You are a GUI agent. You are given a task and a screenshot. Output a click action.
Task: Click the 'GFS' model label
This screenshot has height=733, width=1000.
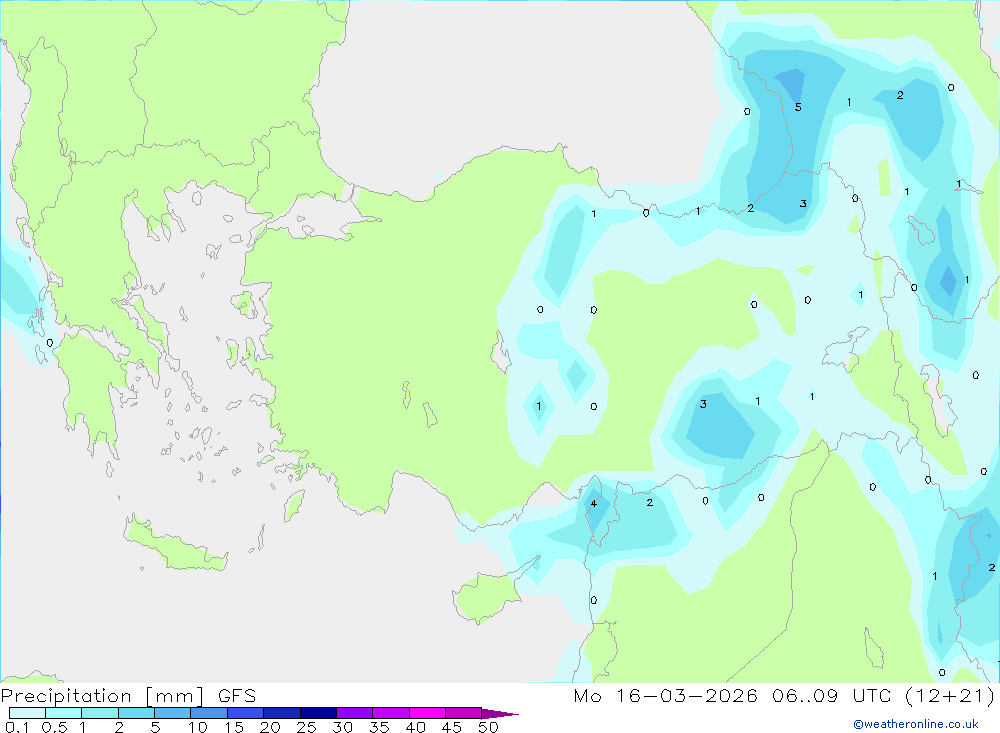pos(237,696)
